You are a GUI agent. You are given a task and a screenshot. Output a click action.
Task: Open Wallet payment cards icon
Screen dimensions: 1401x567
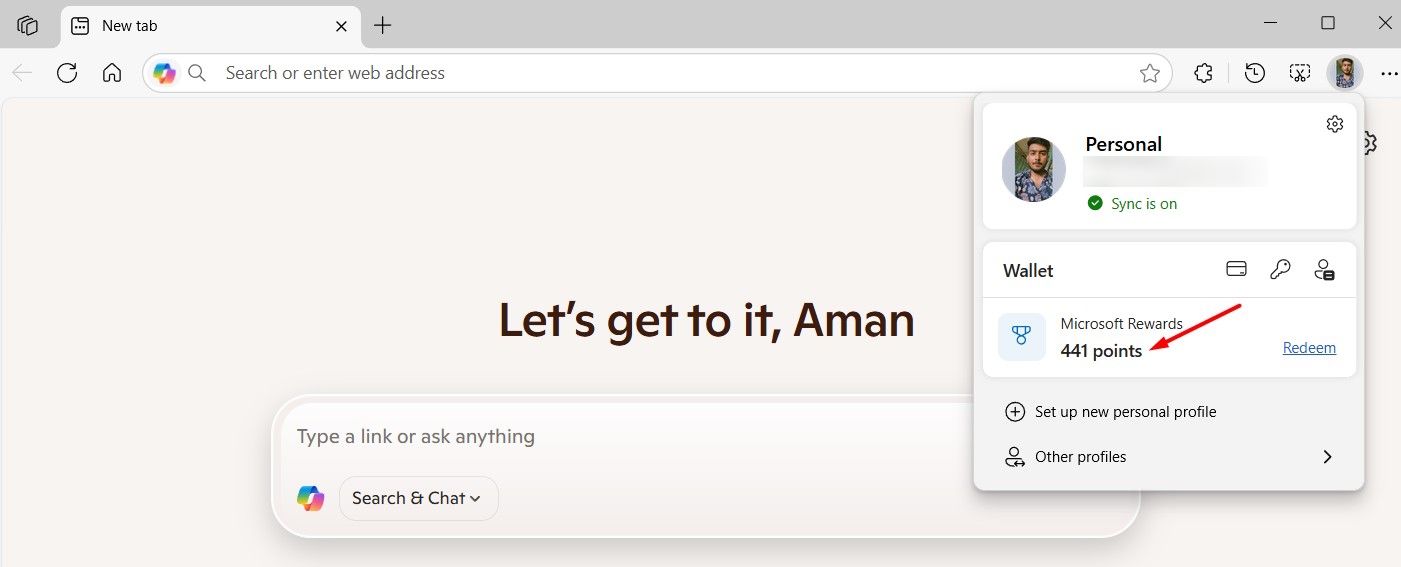click(1237, 269)
